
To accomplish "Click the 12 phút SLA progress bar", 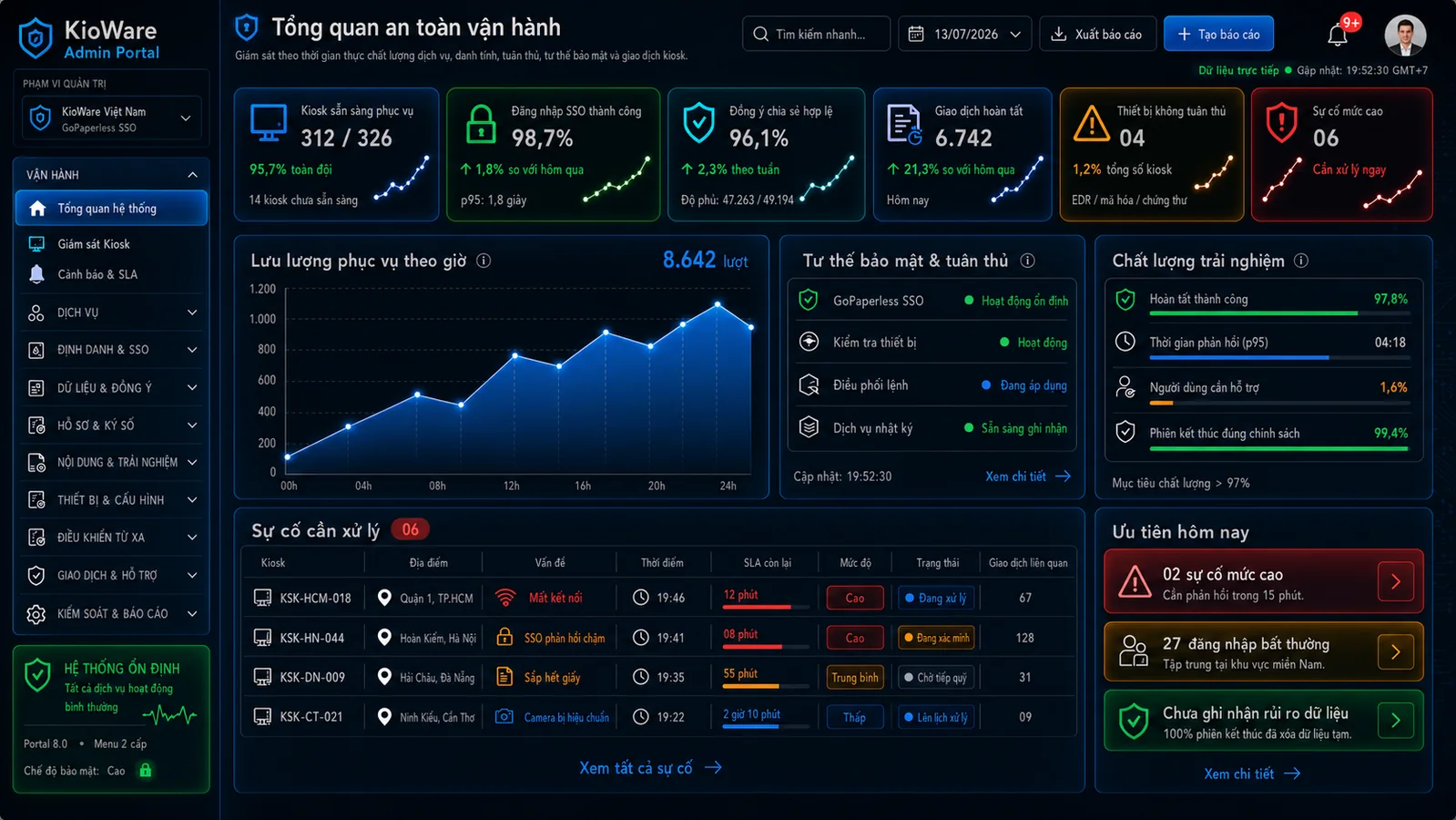I will [766, 607].
